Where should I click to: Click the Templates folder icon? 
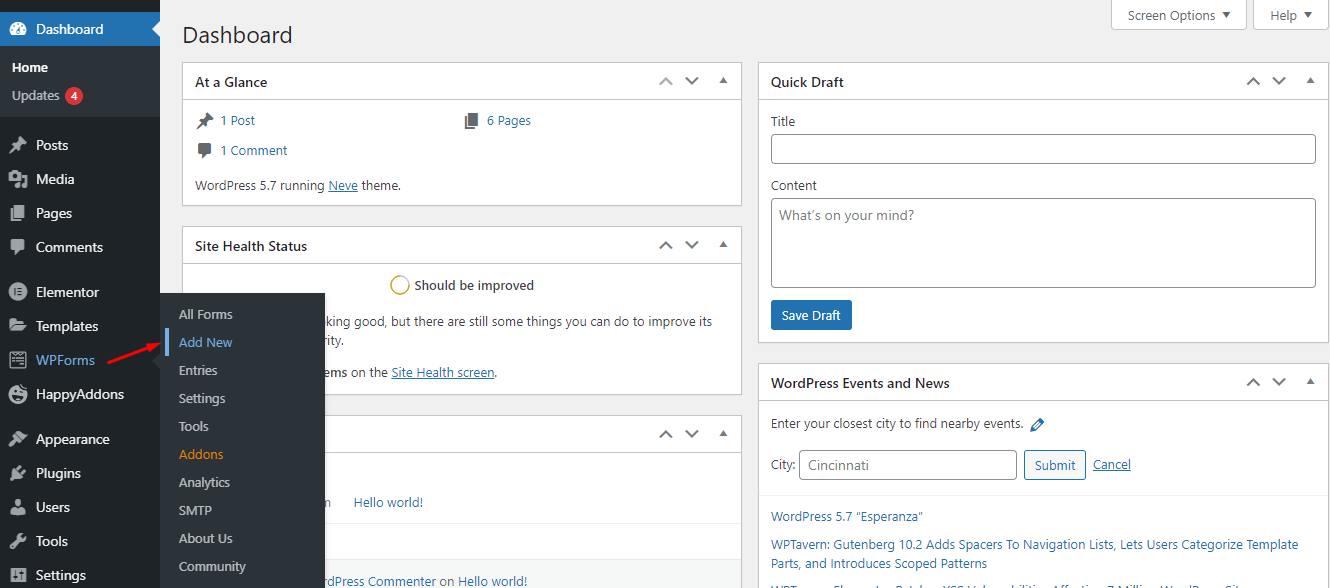point(18,326)
